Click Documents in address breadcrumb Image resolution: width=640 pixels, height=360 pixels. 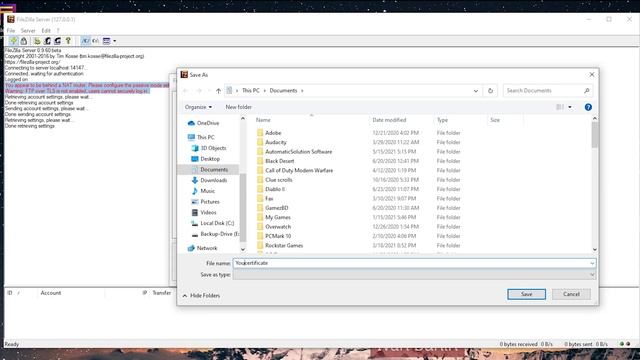pyautogui.click(x=283, y=91)
